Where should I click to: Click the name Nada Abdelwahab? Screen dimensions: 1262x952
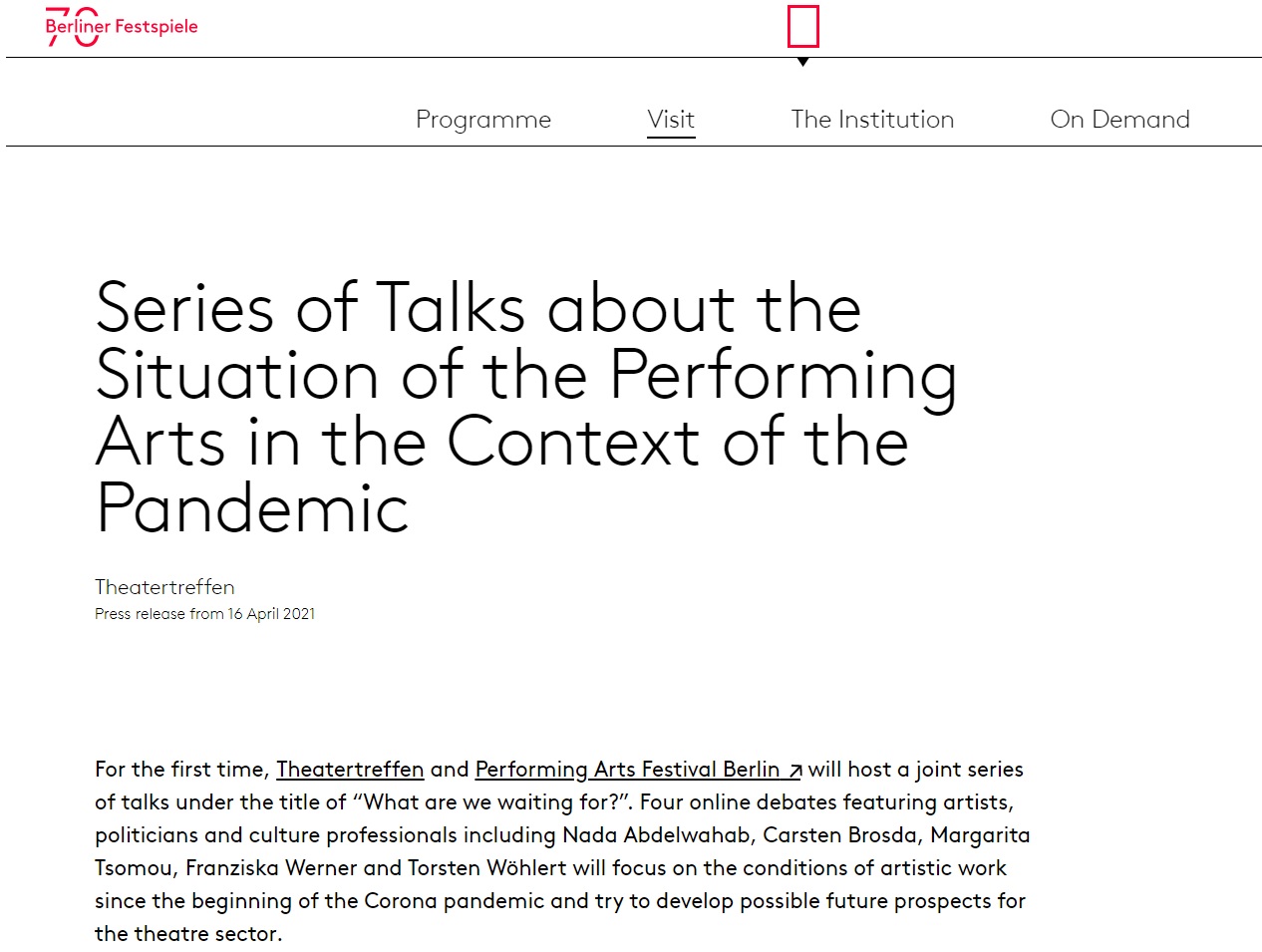point(656,835)
